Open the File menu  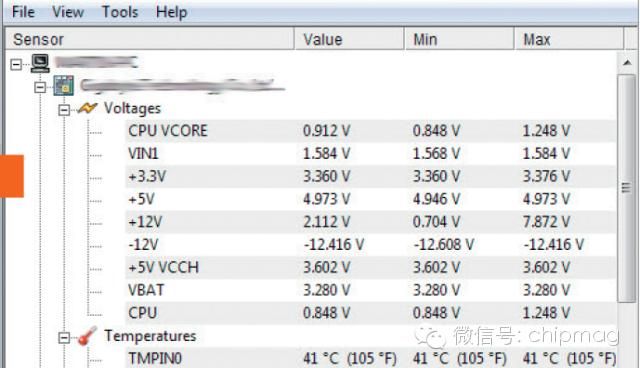[23, 12]
